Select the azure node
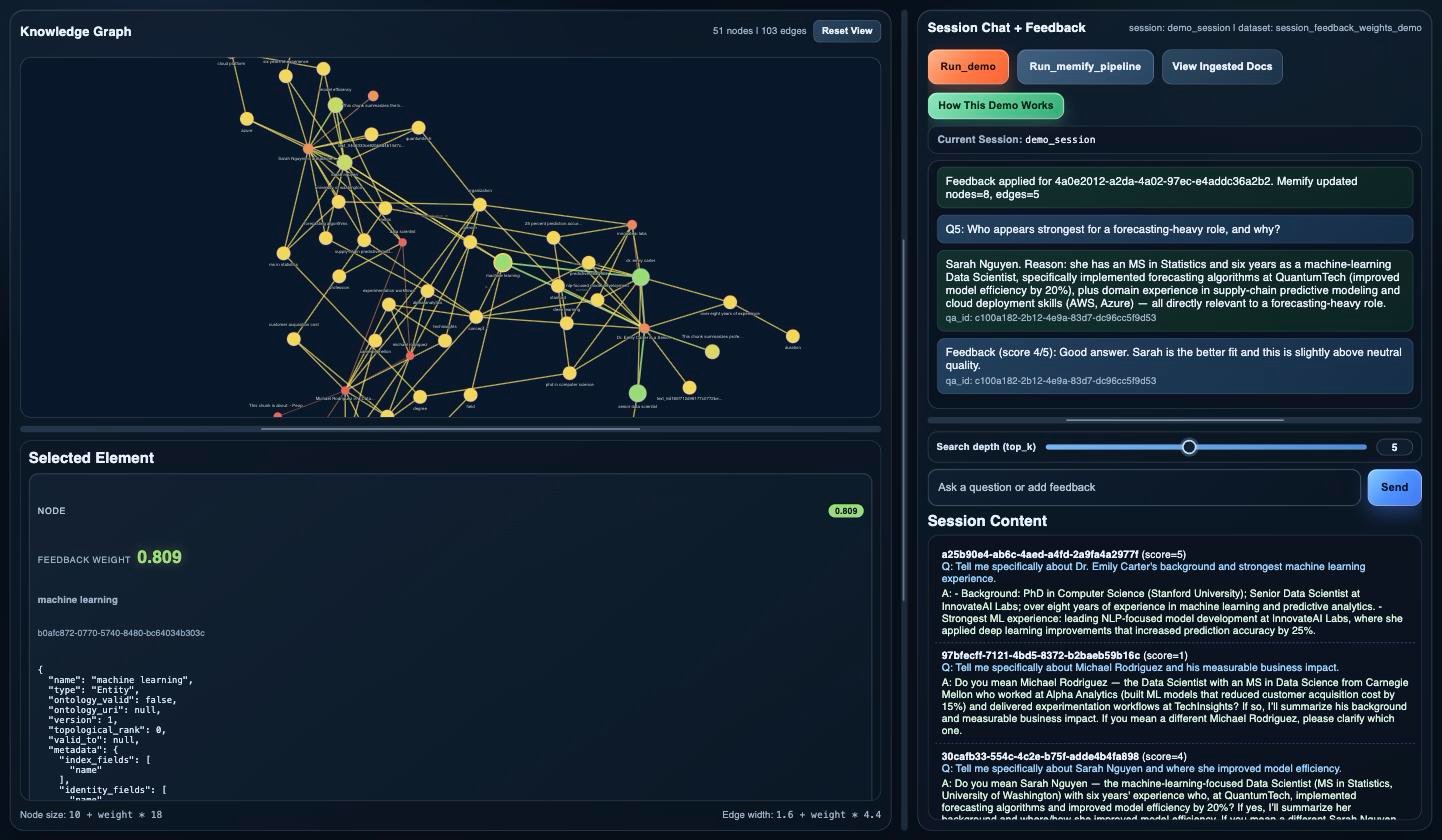The height and width of the screenshot is (840, 1442). pos(247,119)
